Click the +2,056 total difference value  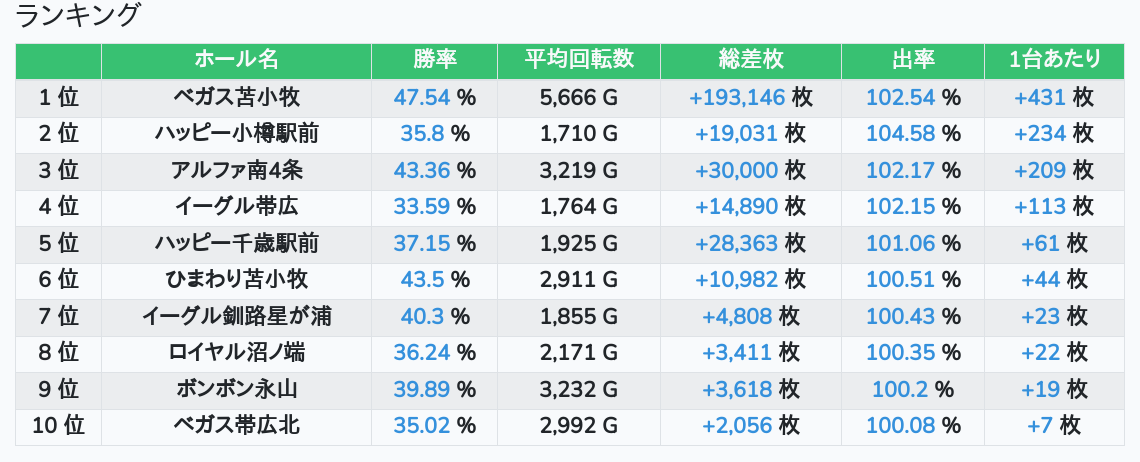point(738,426)
